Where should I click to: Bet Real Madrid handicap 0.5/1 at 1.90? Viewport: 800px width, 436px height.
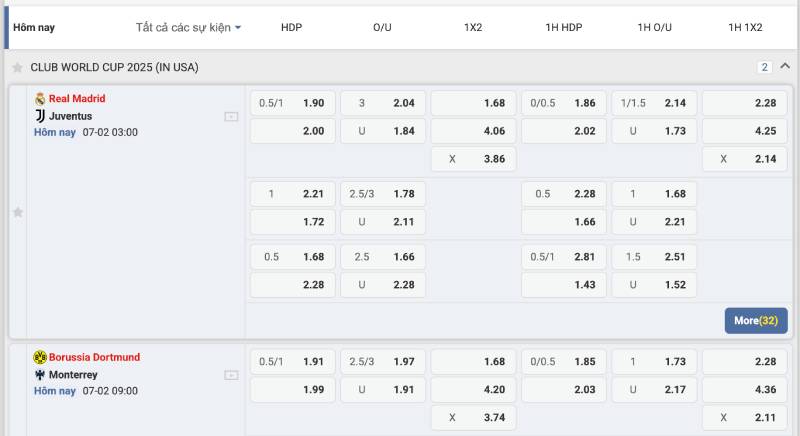291,103
